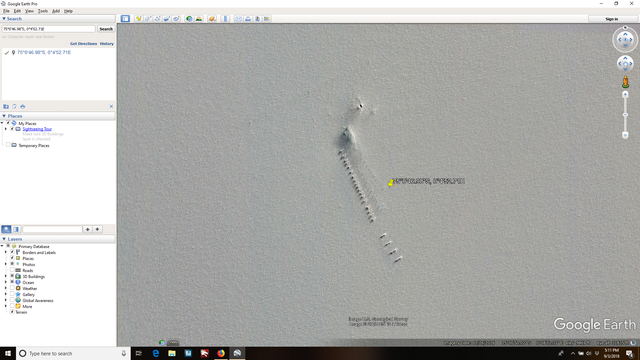Image resolution: width=640 pixels, height=360 pixels.
Task: Zoom in using plus button on slider
Action: click(x=625, y=95)
